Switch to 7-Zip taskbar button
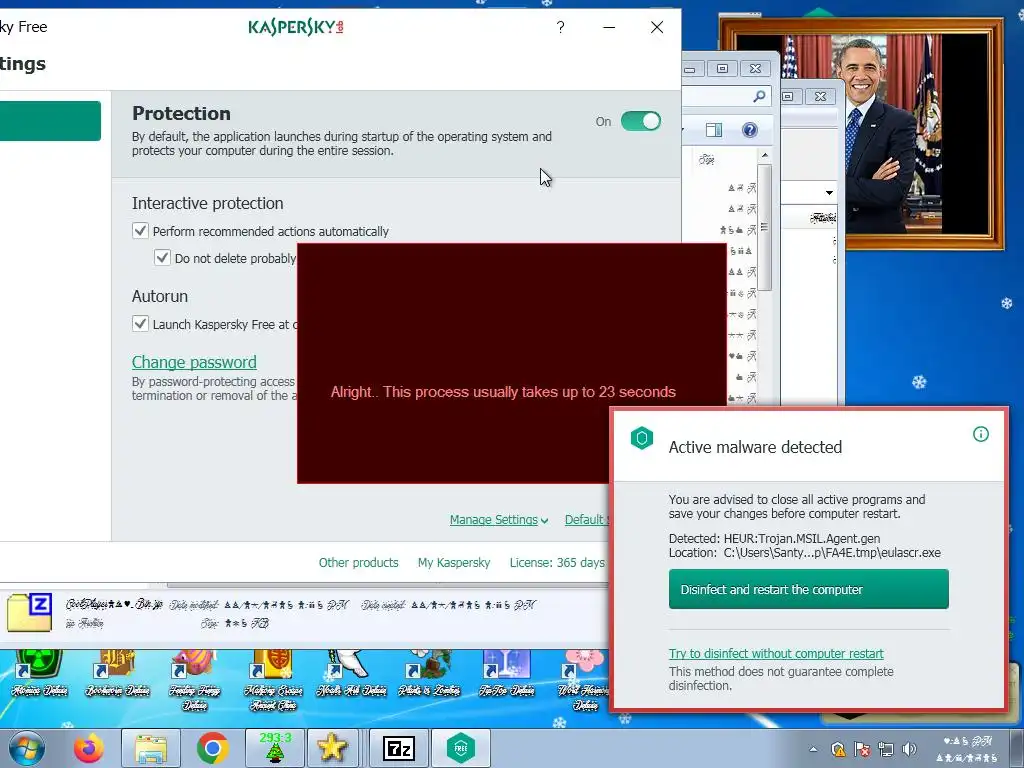Viewport: 1024px width, 768px height. (x=399, y=748)
